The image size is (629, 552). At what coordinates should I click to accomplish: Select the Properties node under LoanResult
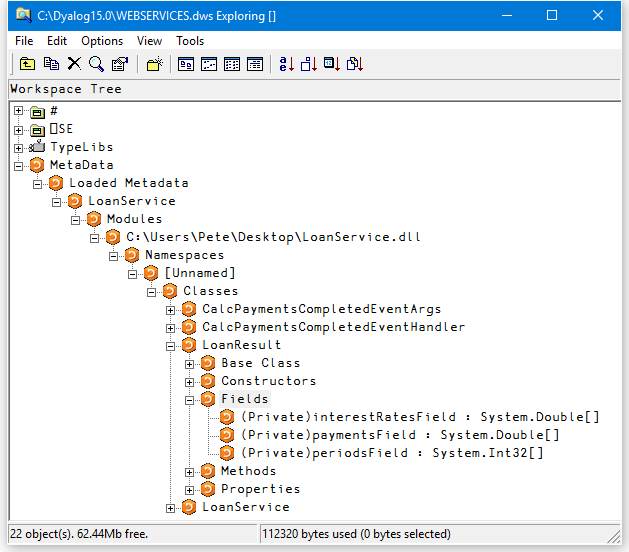point(260,489)
